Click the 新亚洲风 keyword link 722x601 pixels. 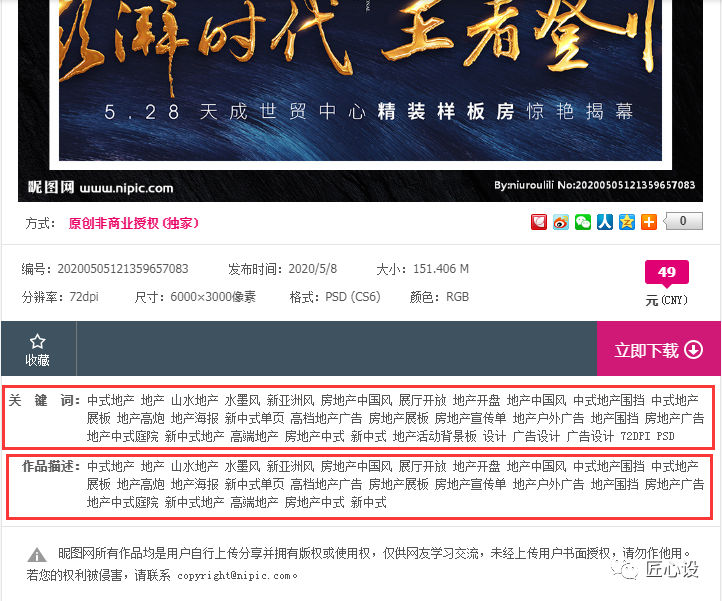[x=290, y=400]
